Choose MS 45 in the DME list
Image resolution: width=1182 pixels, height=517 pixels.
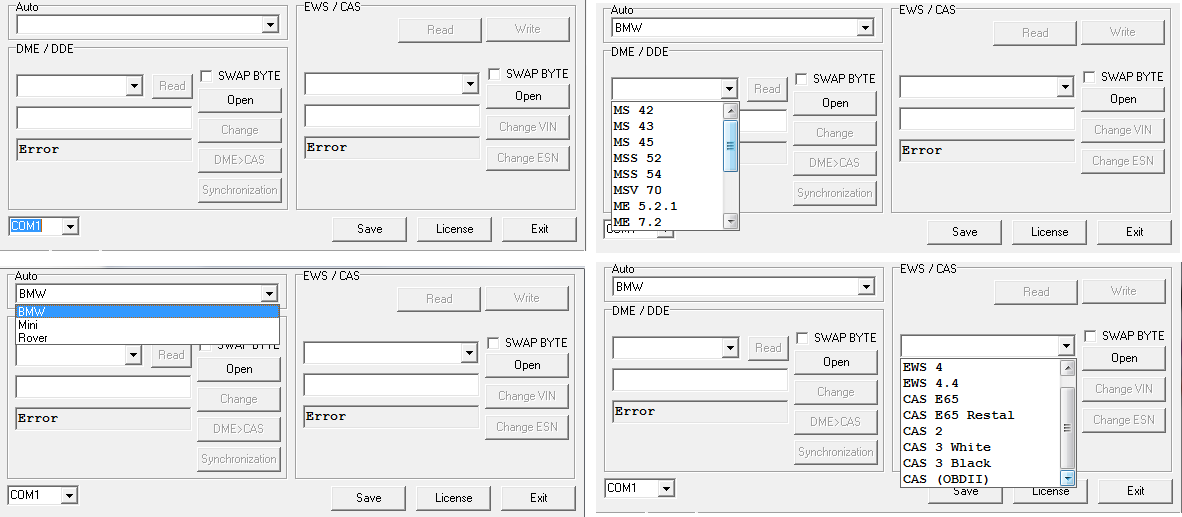(633, 142)
